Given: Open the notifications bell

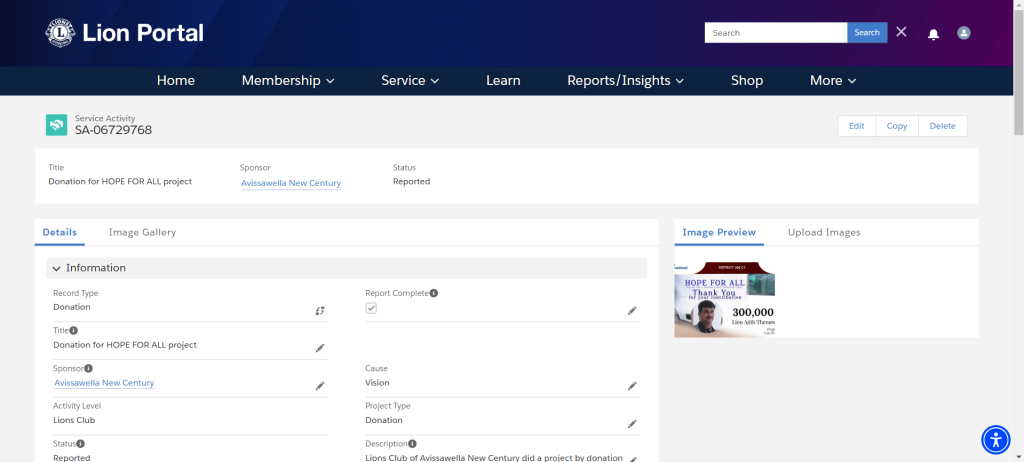Looking at the screenshot, I should click(933, 34).
